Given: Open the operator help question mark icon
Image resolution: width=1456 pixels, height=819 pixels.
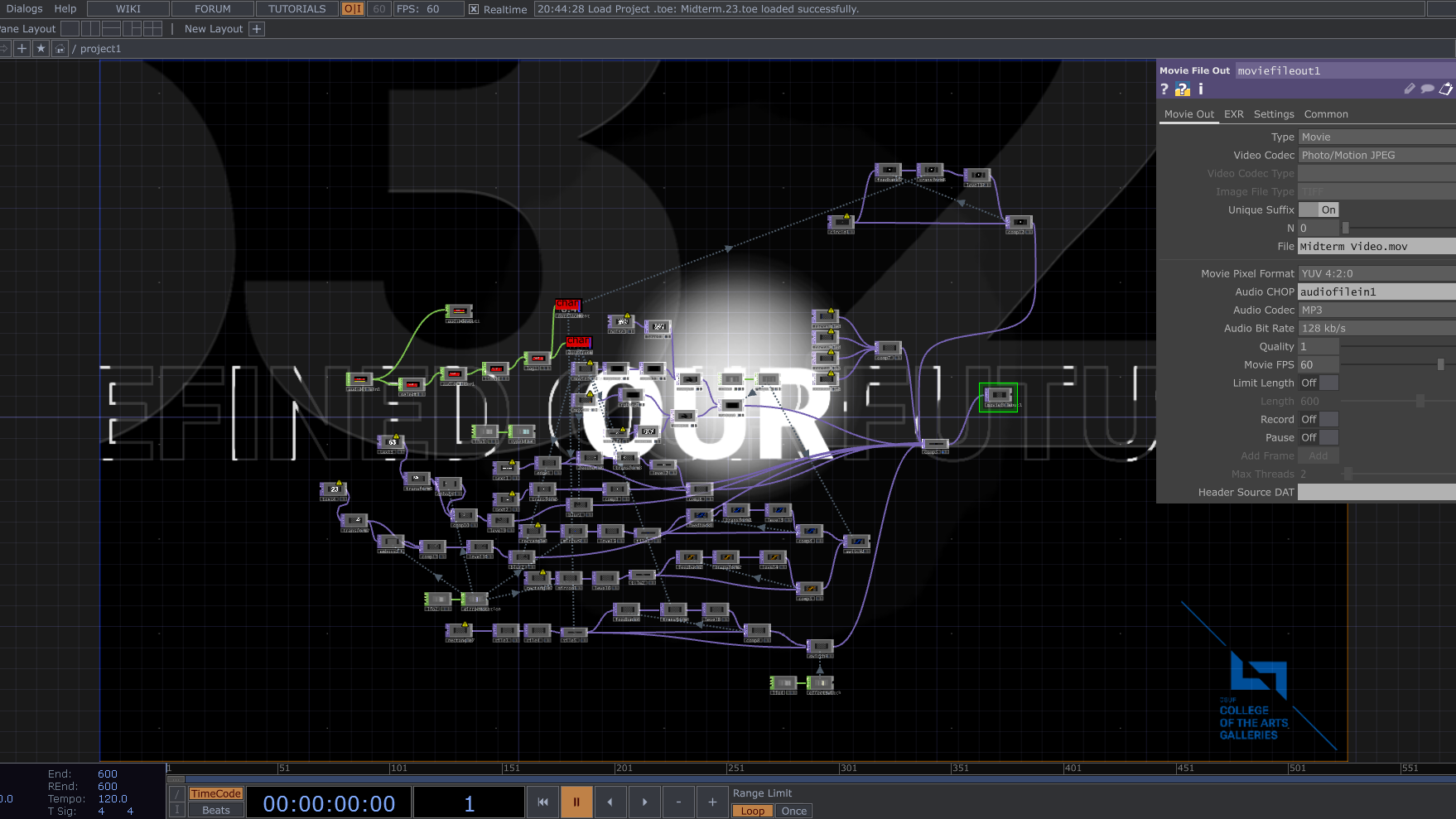Looking at the screenshot, I should 1164,89.
